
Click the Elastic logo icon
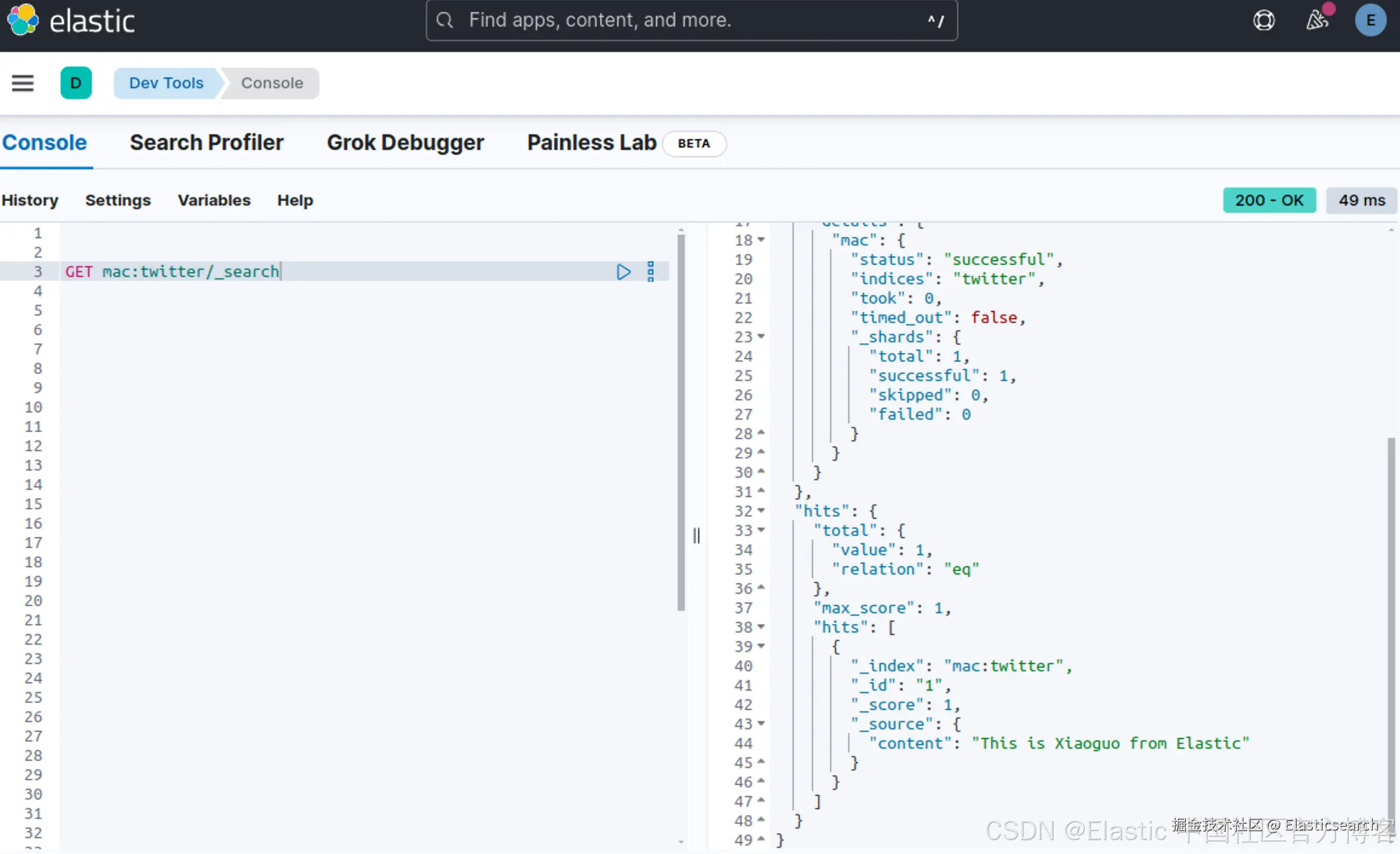pos(23,20)
